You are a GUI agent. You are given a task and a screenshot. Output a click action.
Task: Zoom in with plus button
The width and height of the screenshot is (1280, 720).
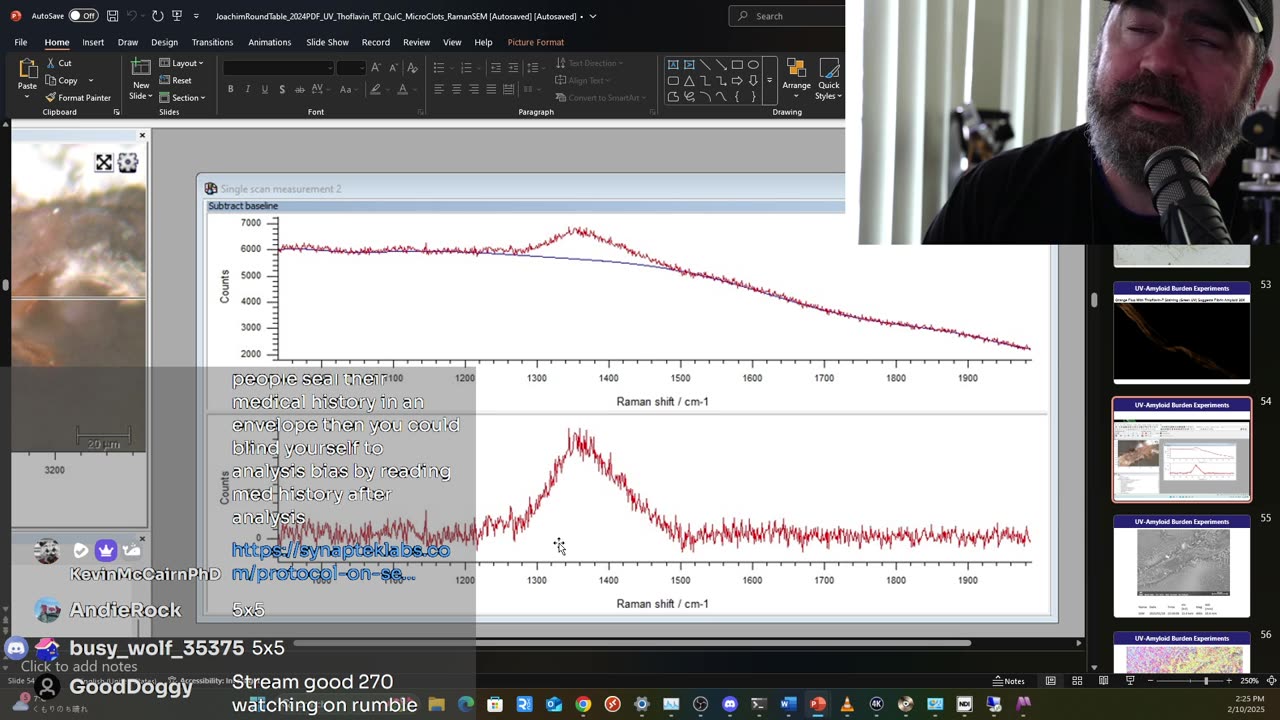pos(1229,681)
